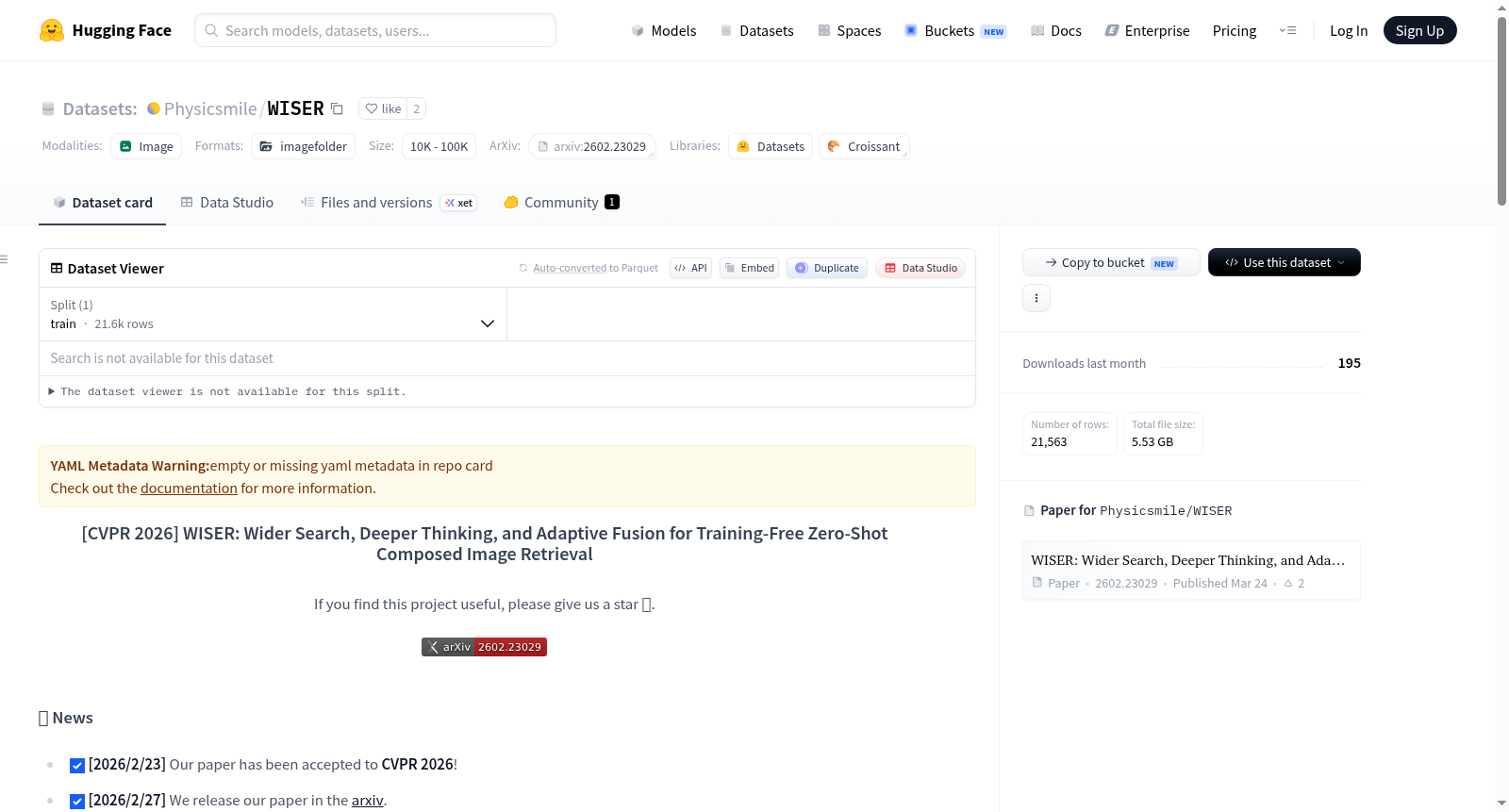1509x812 pixels.
Task: Open the navigation overflow menu icon
Action: 1287,30
